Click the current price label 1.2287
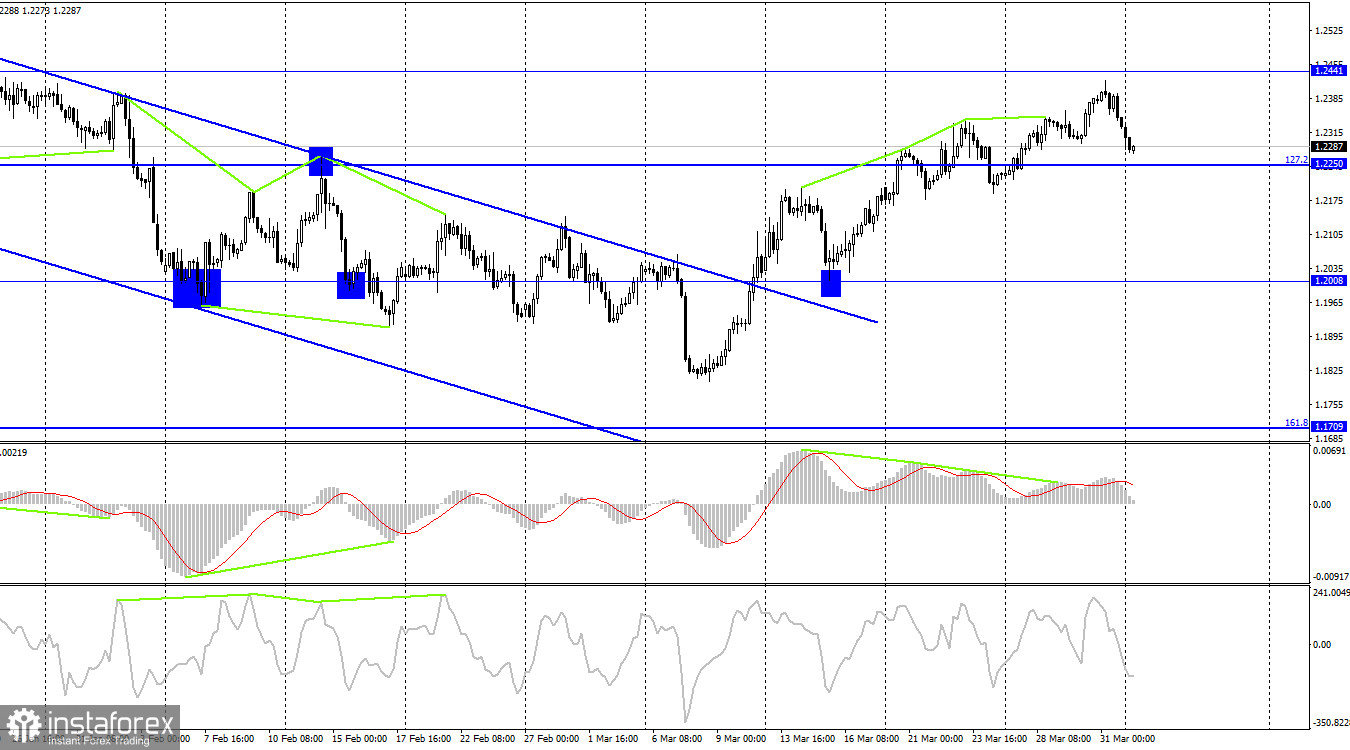Viewport: 1350px width, 750px height. click(x=1329, y=147)
